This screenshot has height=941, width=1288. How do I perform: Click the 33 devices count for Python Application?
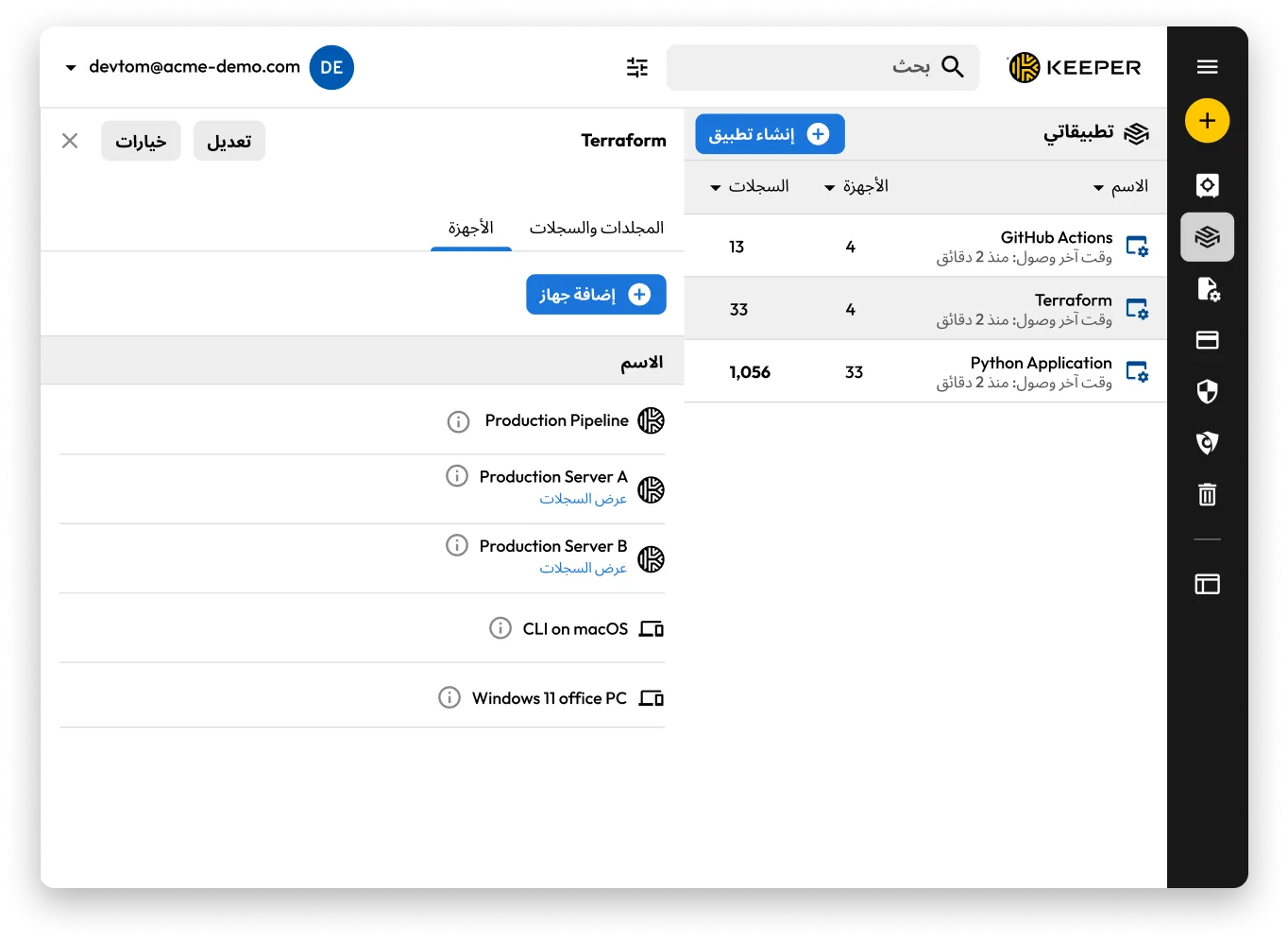(x=854, y=372)
